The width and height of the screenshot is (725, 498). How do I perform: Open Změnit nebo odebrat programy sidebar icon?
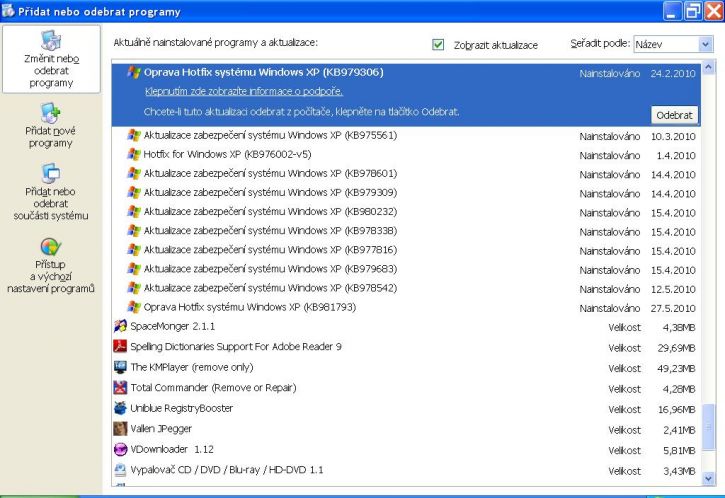pyautogui.click(x=51, y=41)
